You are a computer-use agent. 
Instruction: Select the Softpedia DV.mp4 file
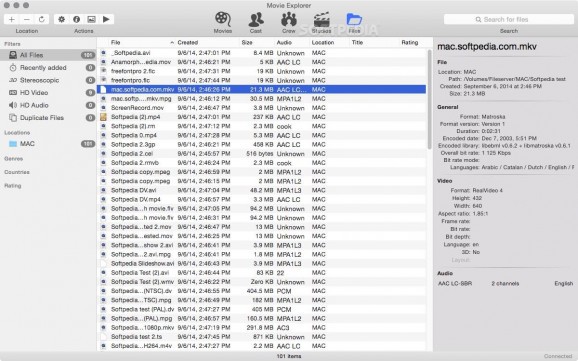[x=261, y=199]
